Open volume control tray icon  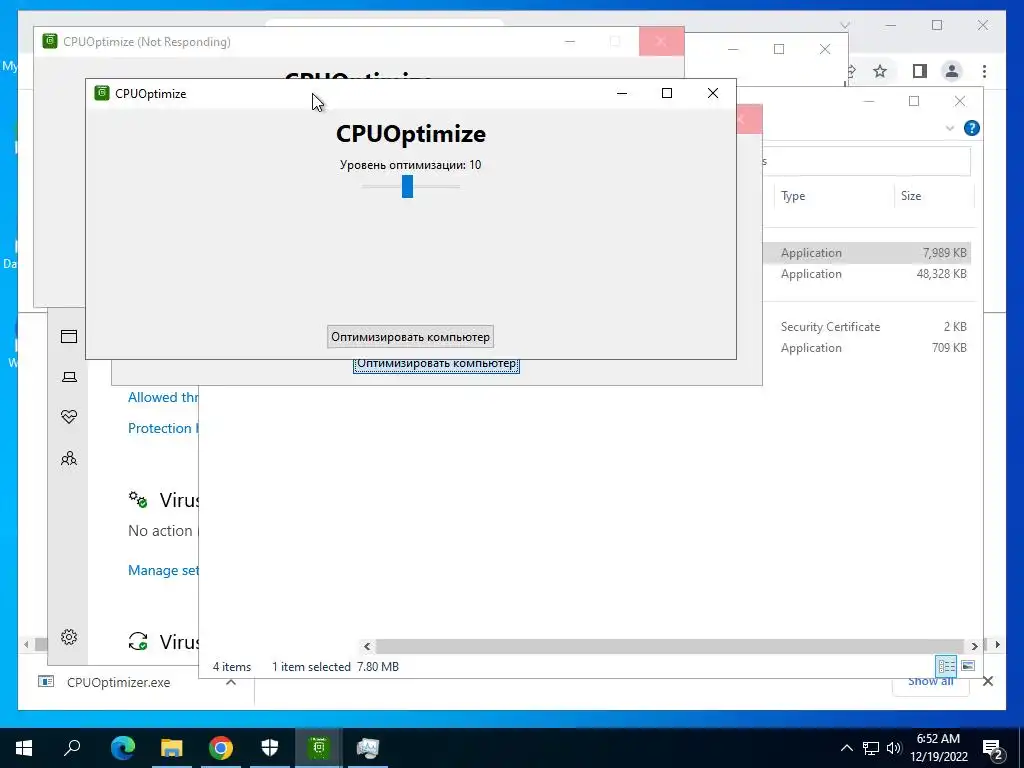pos(894,748)
